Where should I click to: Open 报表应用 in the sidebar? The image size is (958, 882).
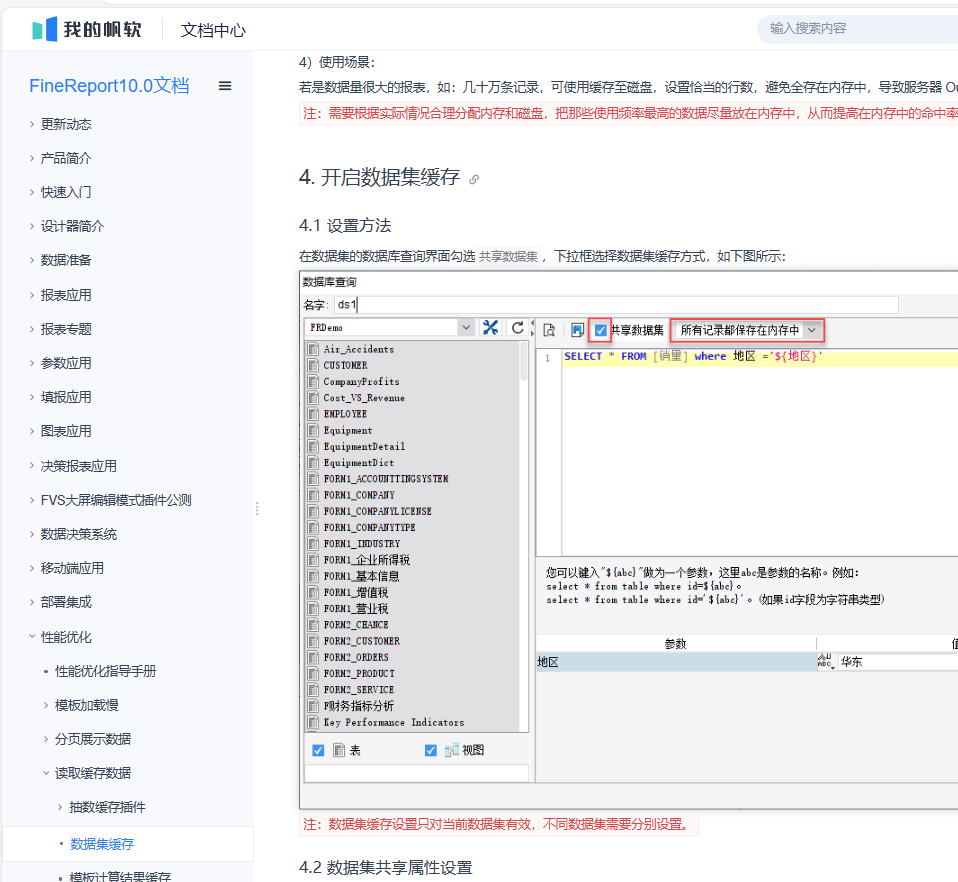coord(66,295)
